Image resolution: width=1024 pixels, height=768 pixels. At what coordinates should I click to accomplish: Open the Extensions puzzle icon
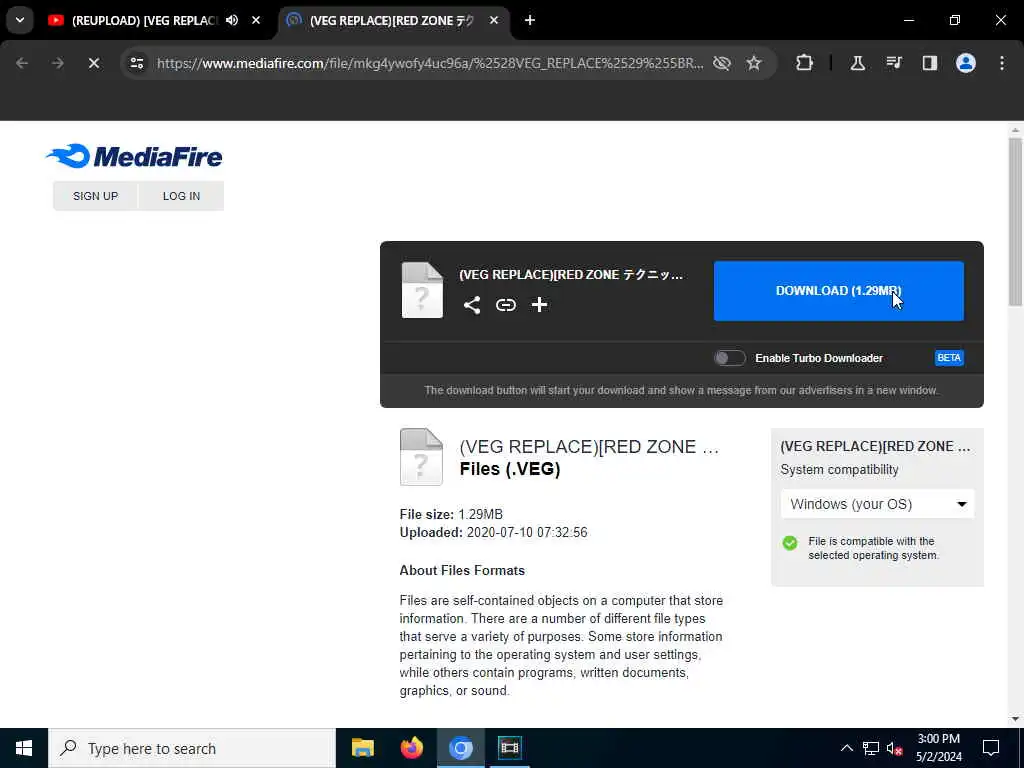click(805, 63)
